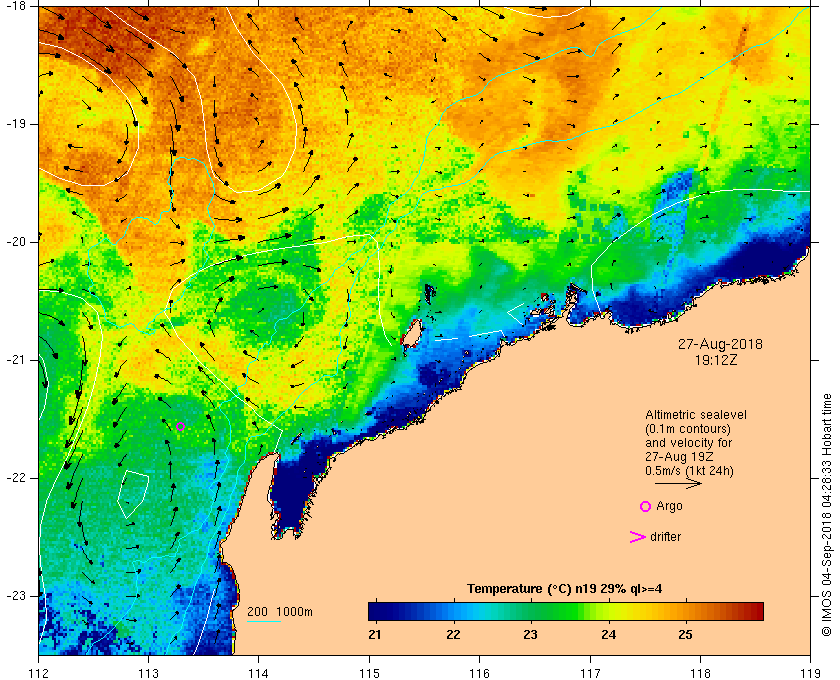
Task: Click the '200 1000m' depth label
Action: pyautogui.click(x=280, y=612)
